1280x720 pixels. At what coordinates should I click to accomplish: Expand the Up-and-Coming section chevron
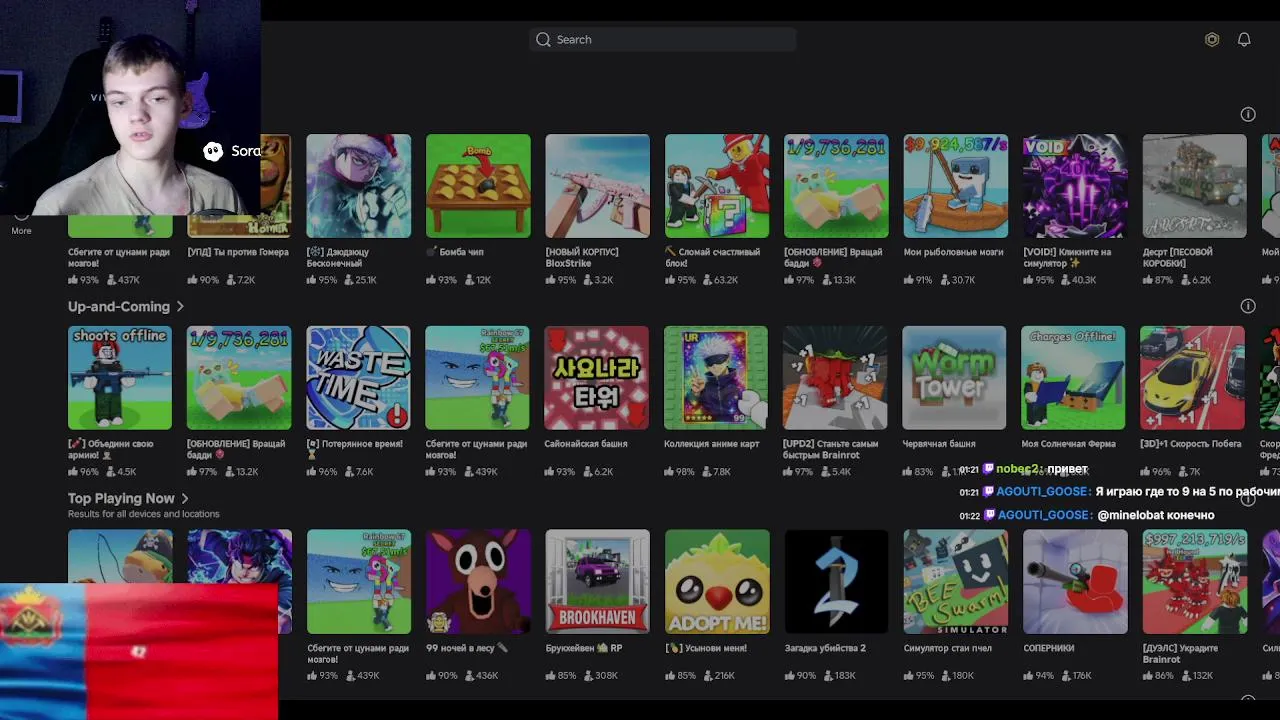tap(180, 306)
